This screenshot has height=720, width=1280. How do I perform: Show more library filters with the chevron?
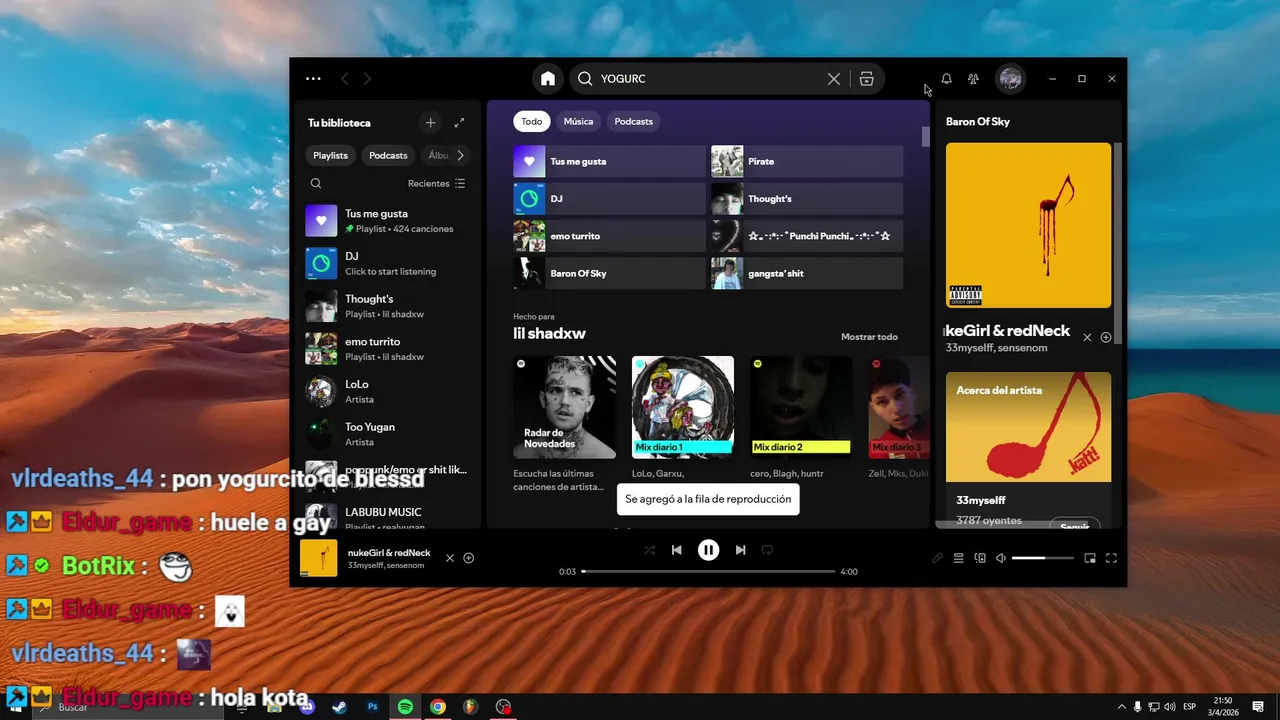460,156
